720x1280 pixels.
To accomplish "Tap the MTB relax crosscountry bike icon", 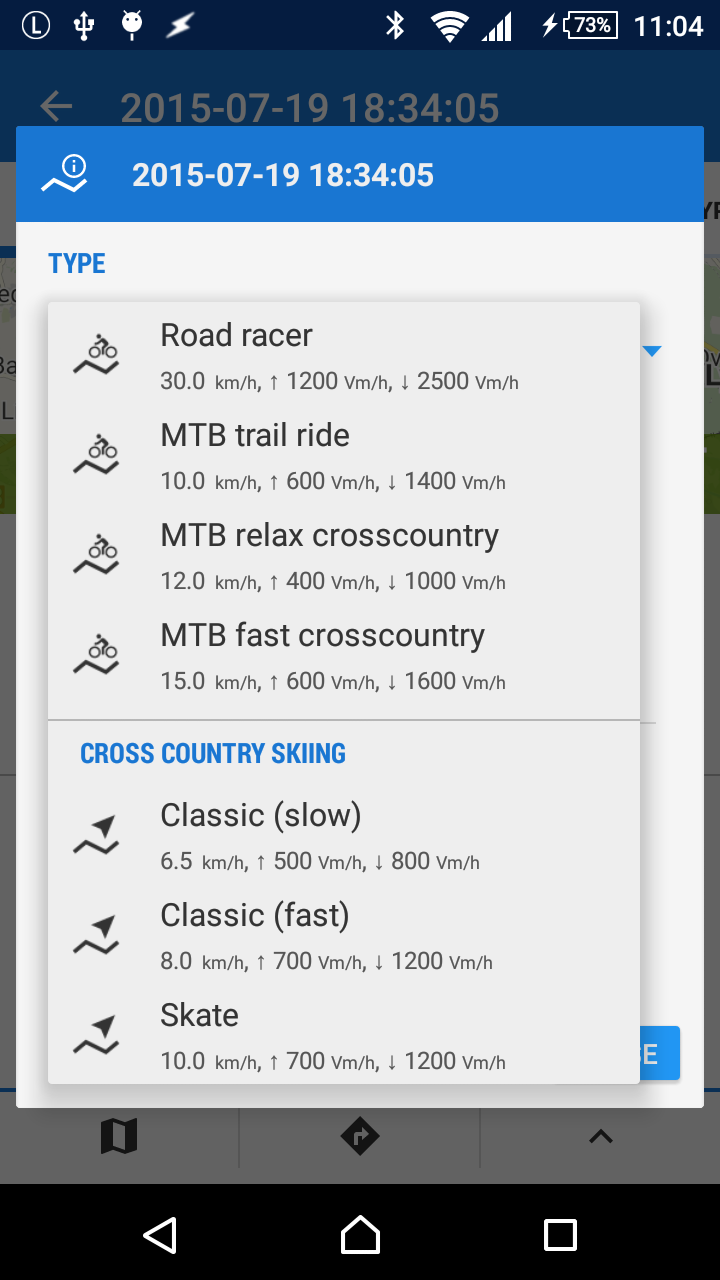I will tap(96, 555).
